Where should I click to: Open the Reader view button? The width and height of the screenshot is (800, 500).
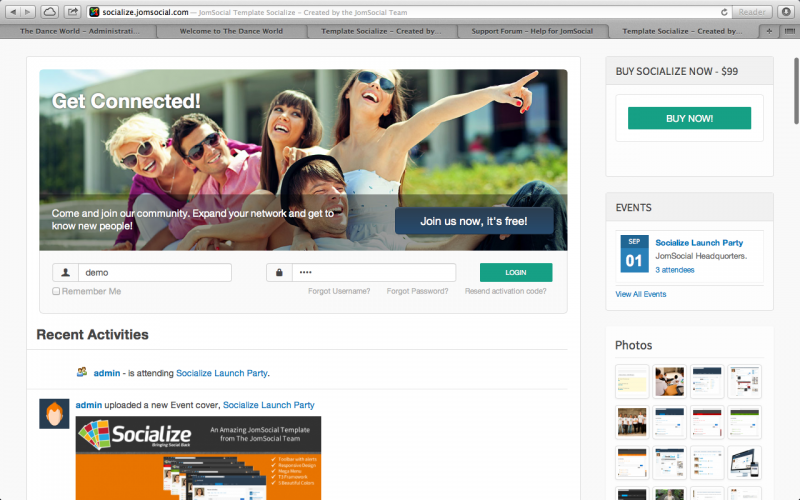coord(752,12)
